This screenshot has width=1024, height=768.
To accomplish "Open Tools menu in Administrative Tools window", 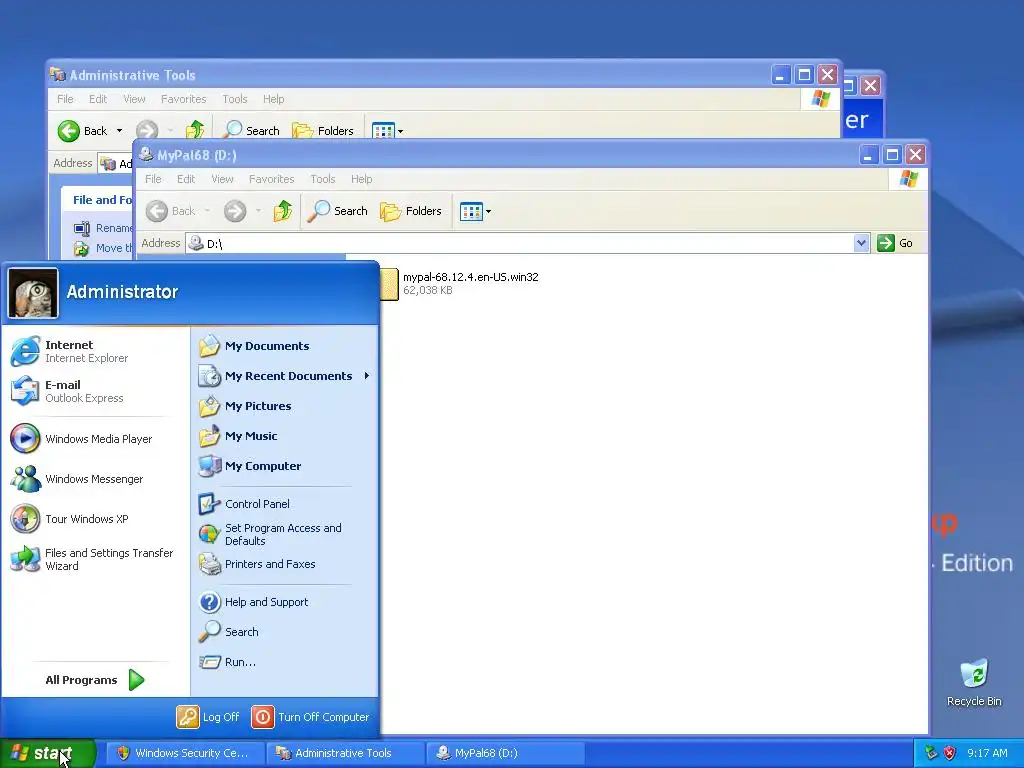I will [x=234, y=99].
